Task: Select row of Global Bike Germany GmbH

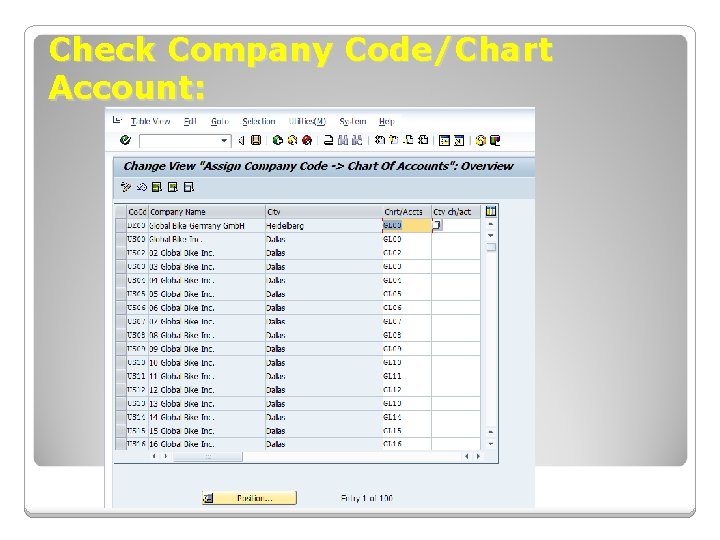Action: tap(121, 225)
